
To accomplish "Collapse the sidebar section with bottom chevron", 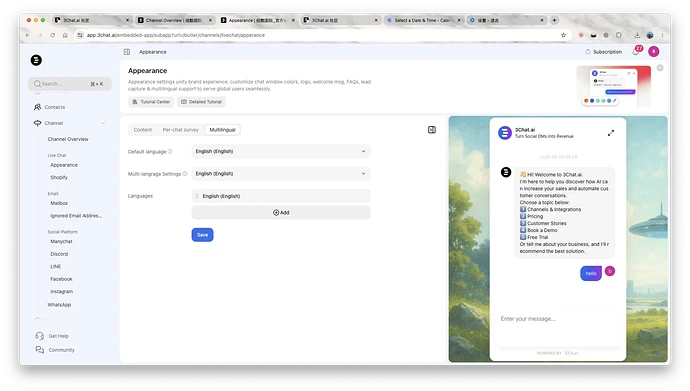I will pyautogui.click(x=37, y=318).
